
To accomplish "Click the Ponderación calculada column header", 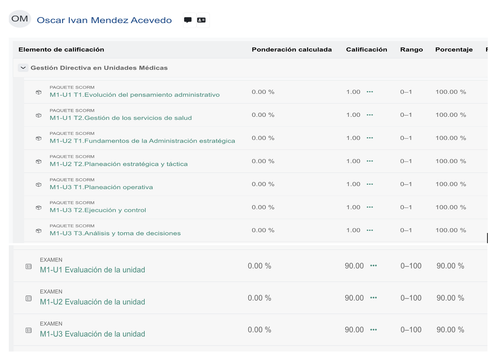I will pyautogui.click(x=292, y=49).
